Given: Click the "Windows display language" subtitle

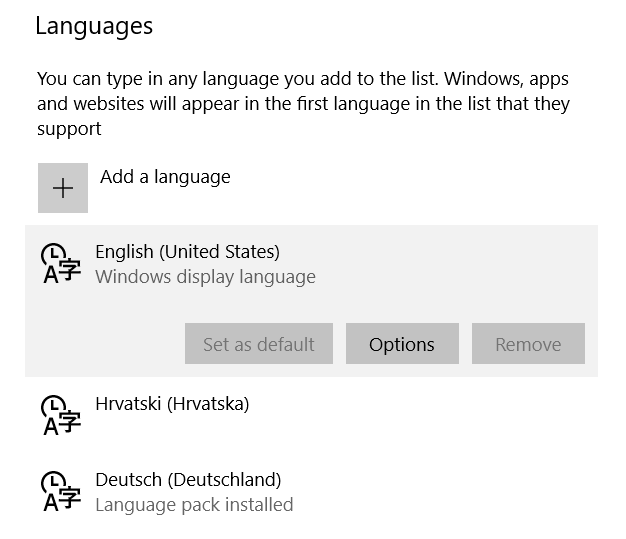Looking at the screenshot, I should [x=205, y=277].
